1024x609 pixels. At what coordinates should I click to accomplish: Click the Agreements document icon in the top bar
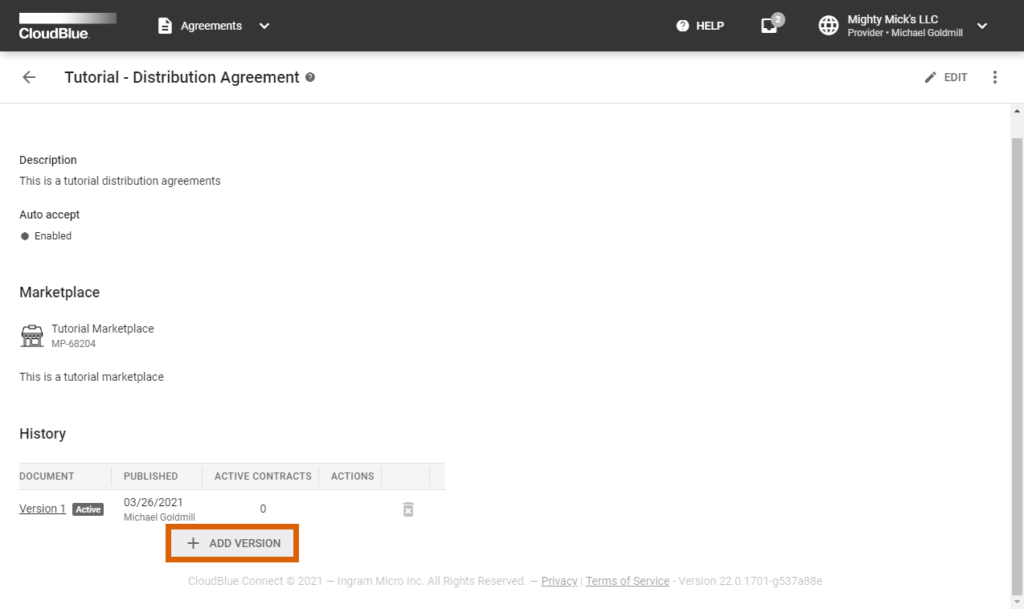coord(163,26)
